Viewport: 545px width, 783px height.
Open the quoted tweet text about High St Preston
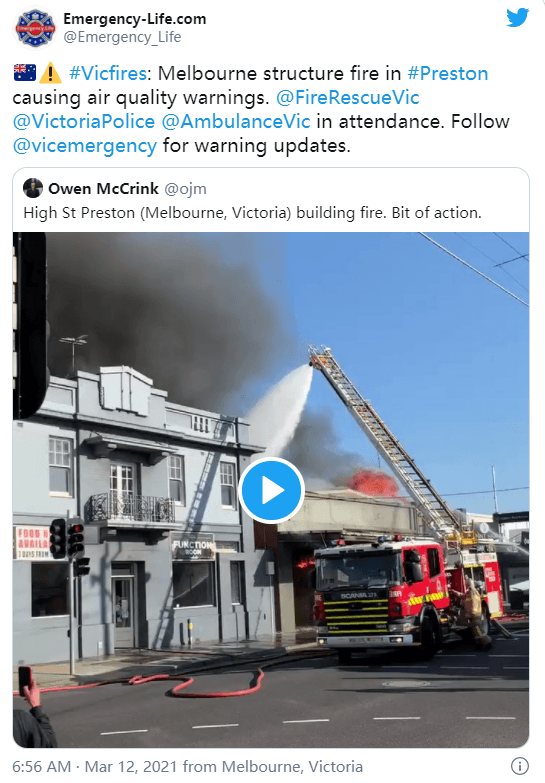point(252,213)
